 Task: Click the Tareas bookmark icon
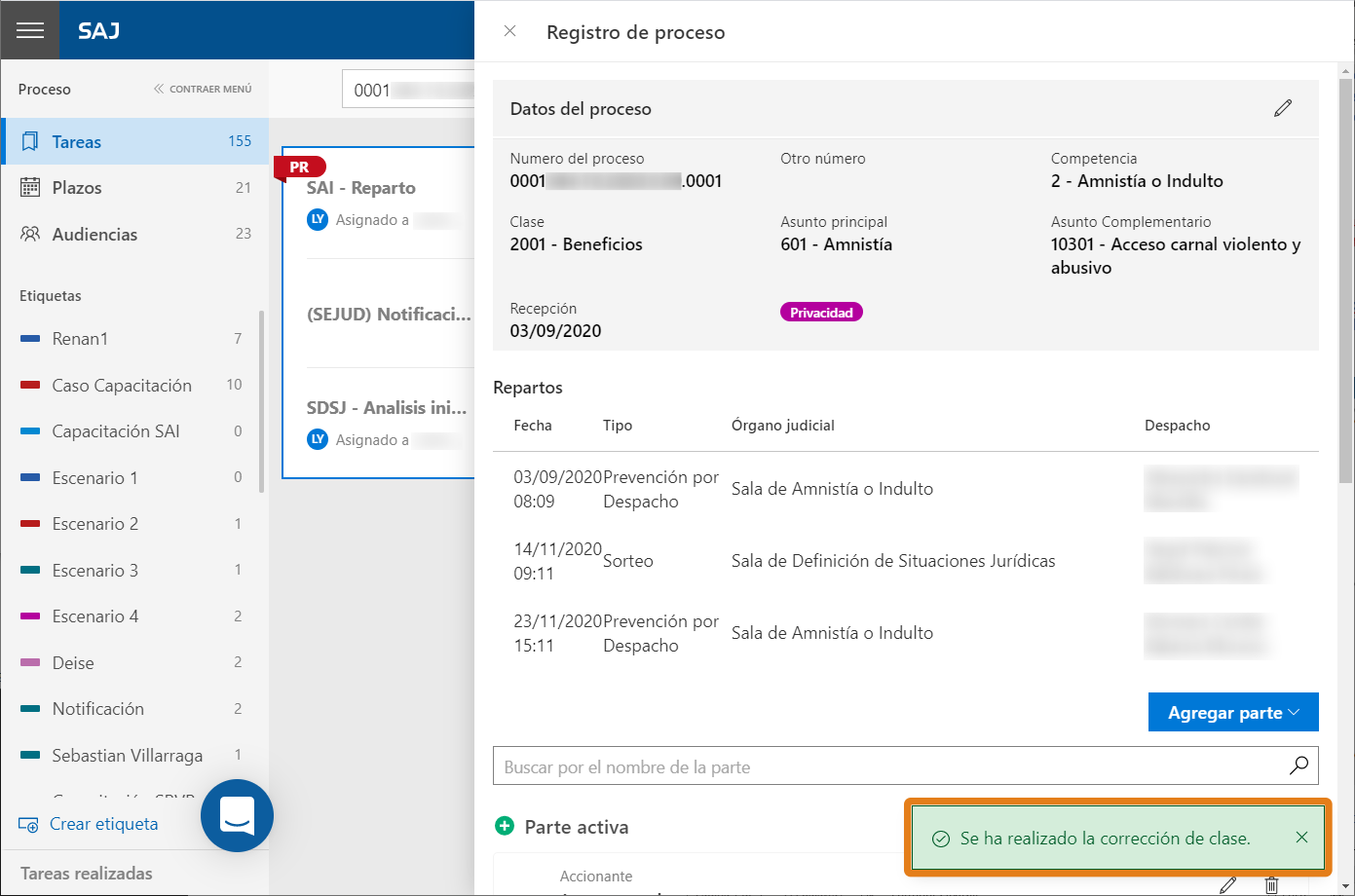pyautogui.click(x=30, y=141)
